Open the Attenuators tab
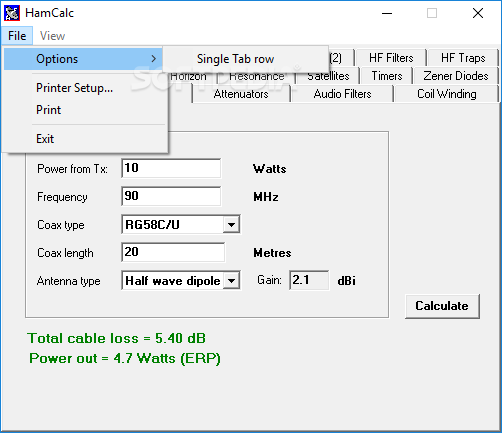 point(241,94)
